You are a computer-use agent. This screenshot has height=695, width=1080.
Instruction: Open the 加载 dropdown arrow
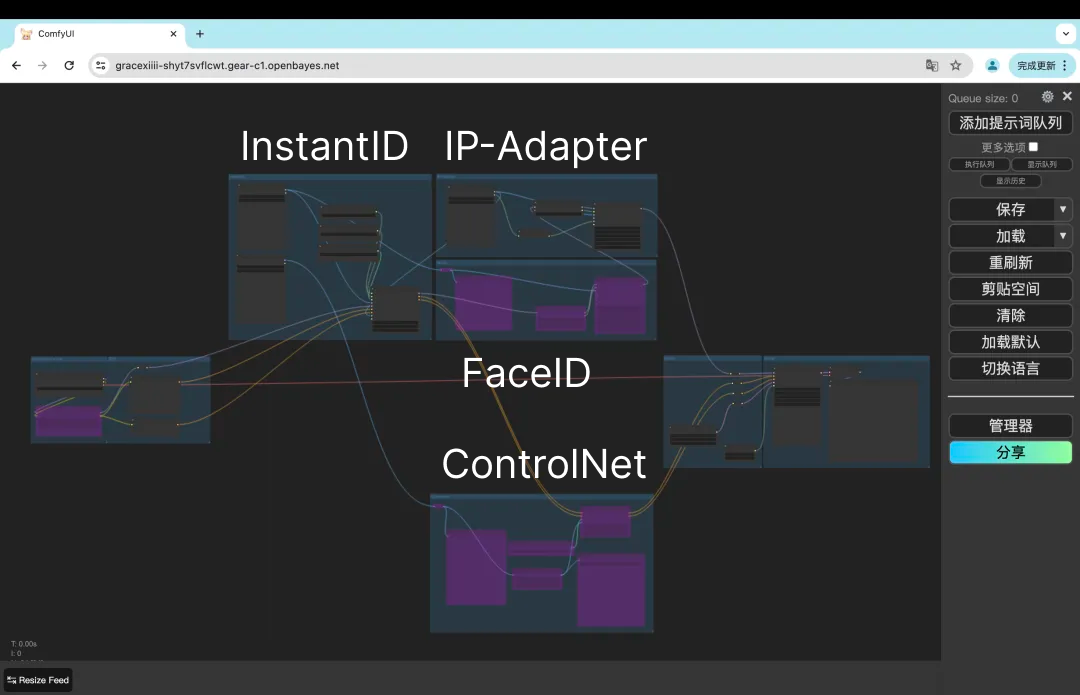pyautogui.click(x=1063, y=236)
